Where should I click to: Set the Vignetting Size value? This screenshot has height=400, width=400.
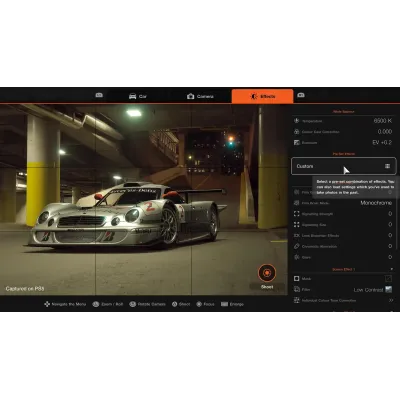click(x=390, y=225)
